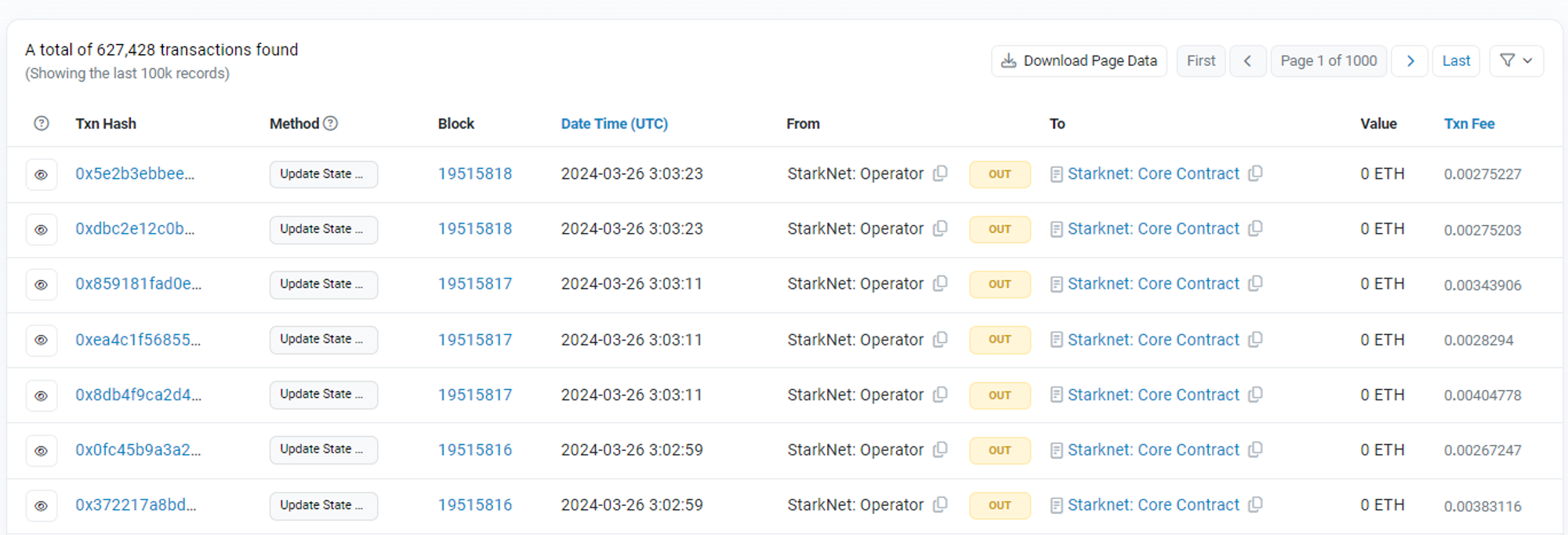
Task: Click Update State method tag for 0x372217a8bd
Action: (x=323, y=505)
